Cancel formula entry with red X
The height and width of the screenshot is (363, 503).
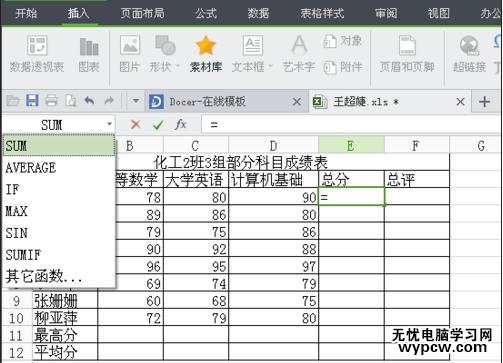click(135, 125)
